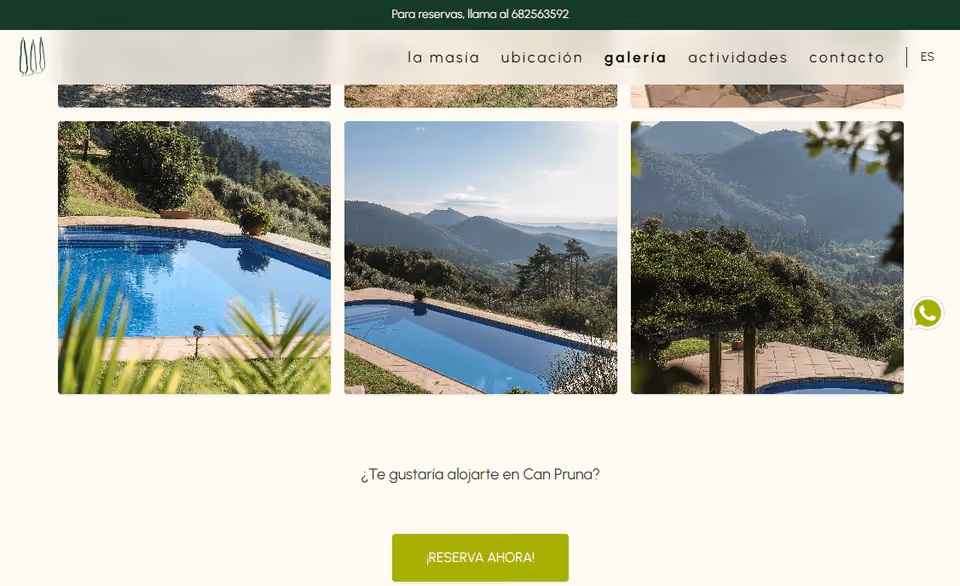Open the WhatsApp chat icon
The image size is (960, 586).
coord(926,313)
